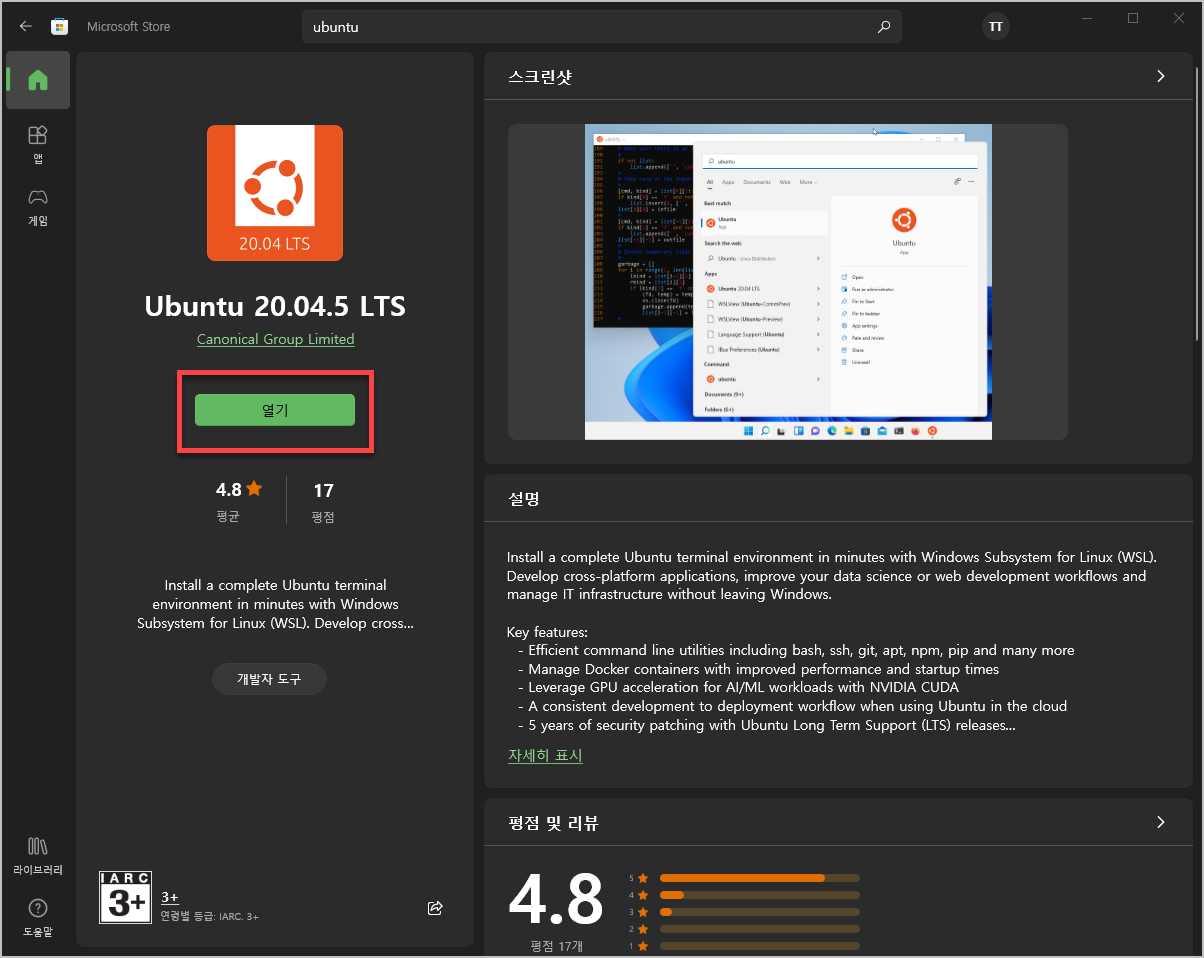1204x958 pixels.
Task: Run the search with the magnifier icon
Action: (x=884, y=27)
